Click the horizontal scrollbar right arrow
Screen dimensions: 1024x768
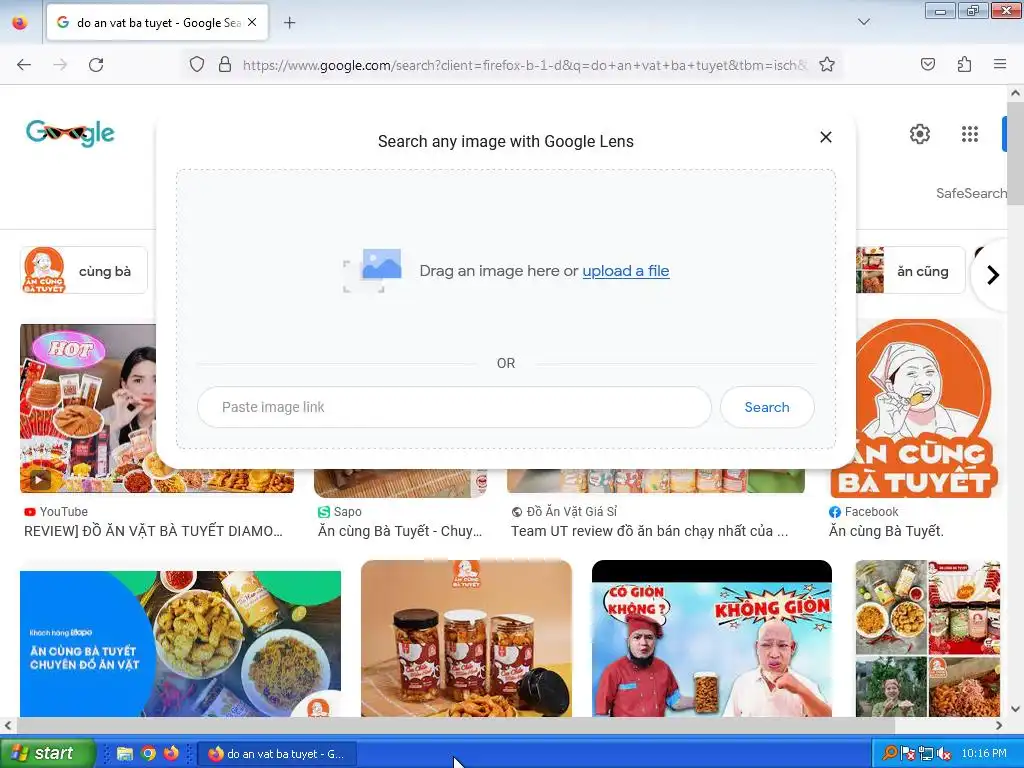tap(999, 725)
